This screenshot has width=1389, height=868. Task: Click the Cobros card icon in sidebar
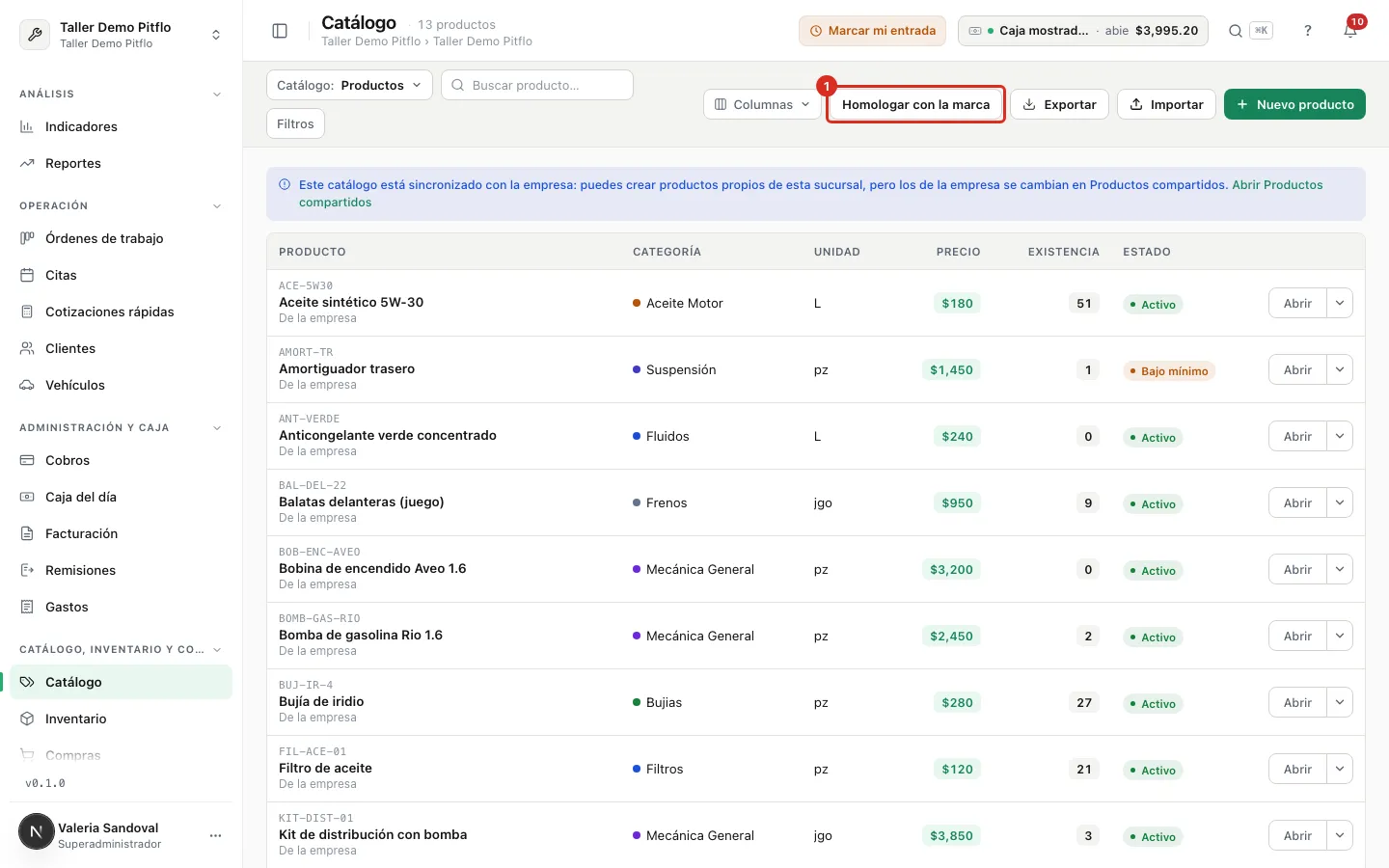click(27, 460)
